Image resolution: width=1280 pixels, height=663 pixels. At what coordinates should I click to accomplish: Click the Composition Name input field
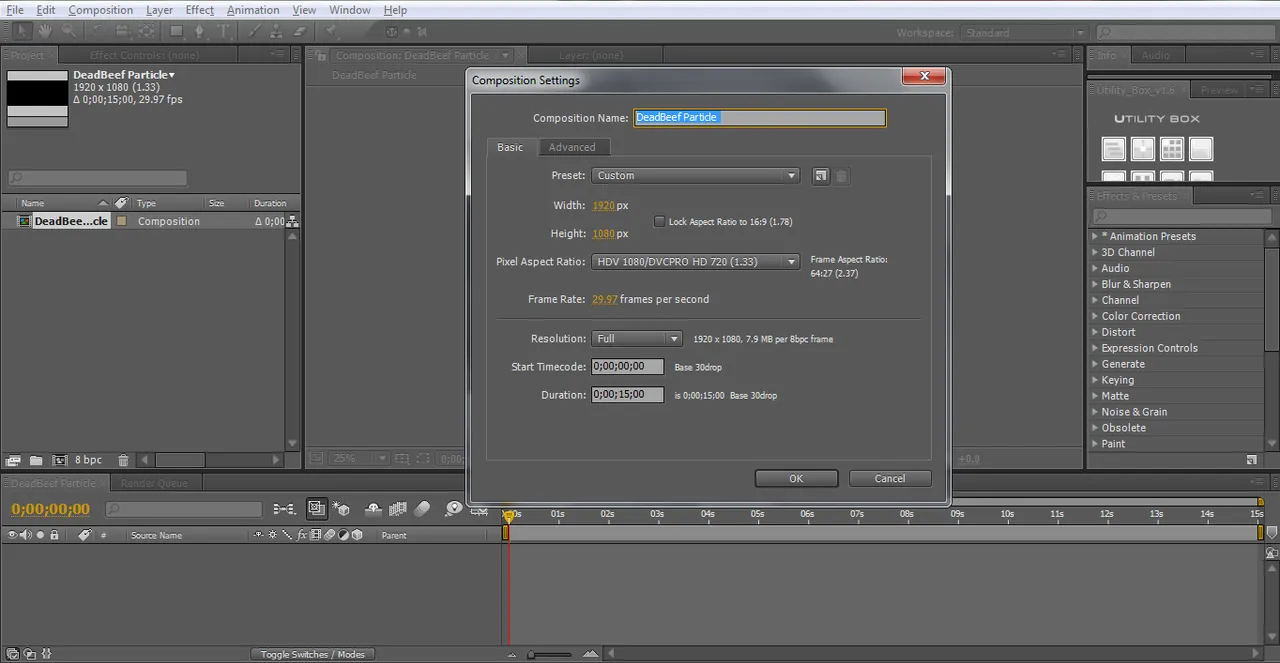(760, 118)
